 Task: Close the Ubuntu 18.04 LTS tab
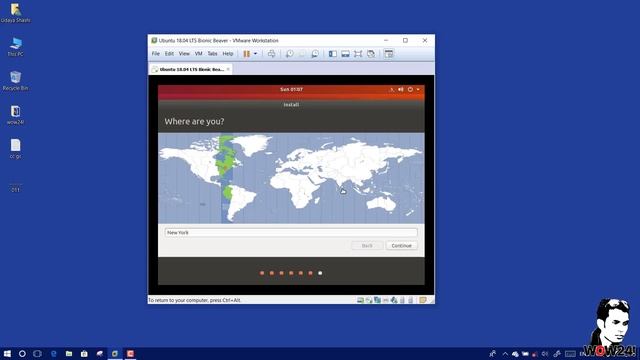click(228, 69)
